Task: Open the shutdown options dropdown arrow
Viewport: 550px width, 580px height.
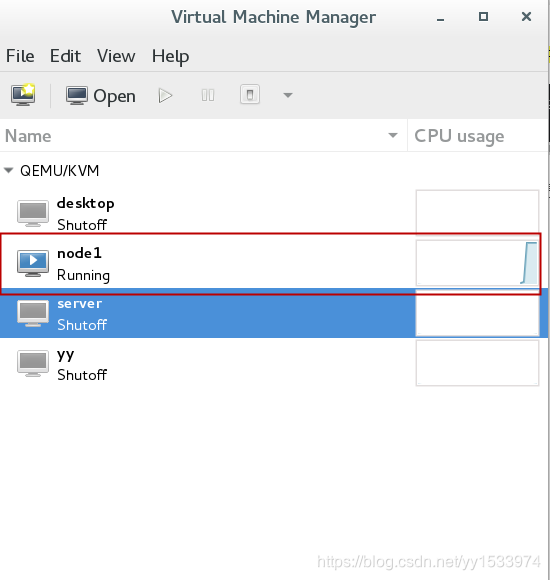Action: coord(288,95)
